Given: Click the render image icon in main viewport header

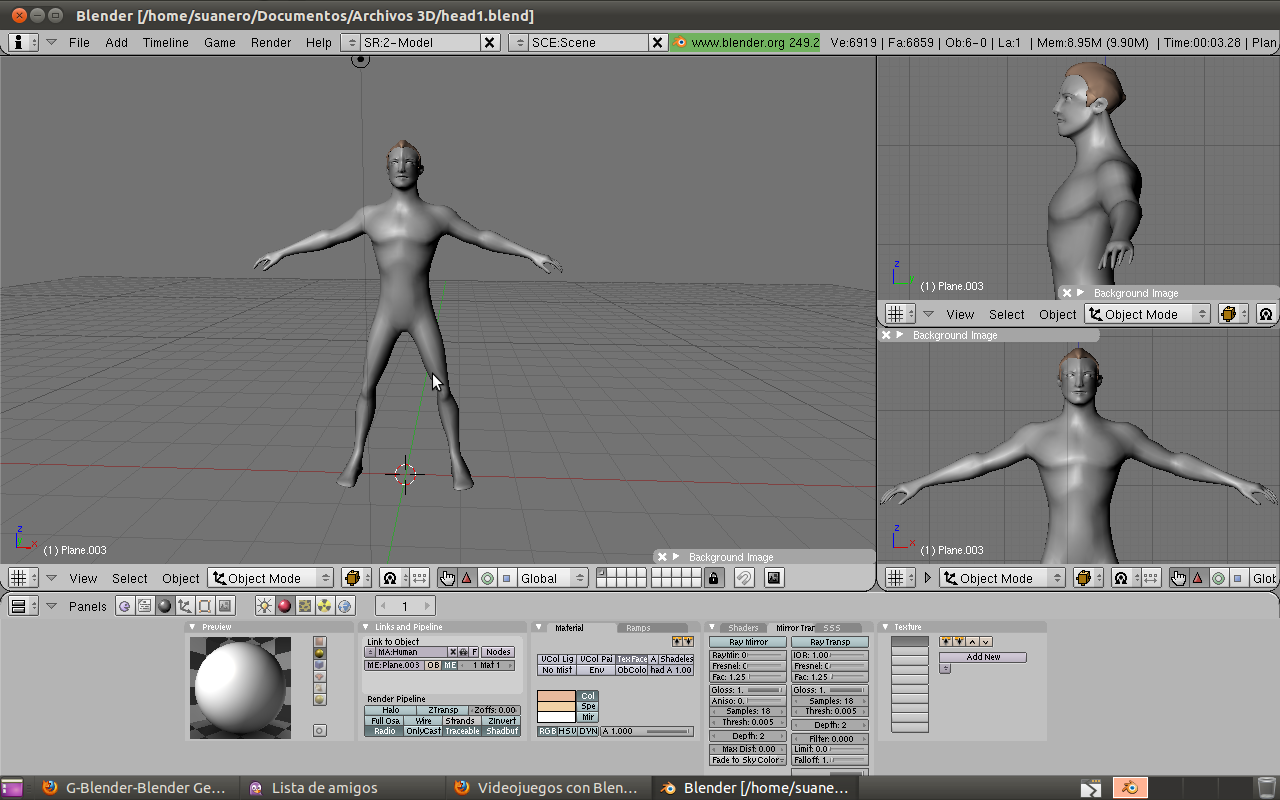Looking at the screenshot, I should [x=773, y=578].
